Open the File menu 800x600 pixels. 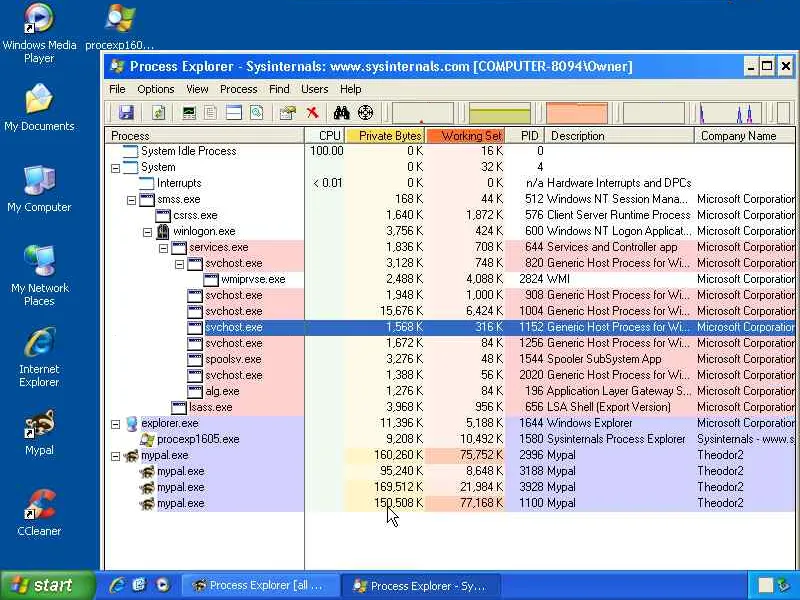coord(117,89)
